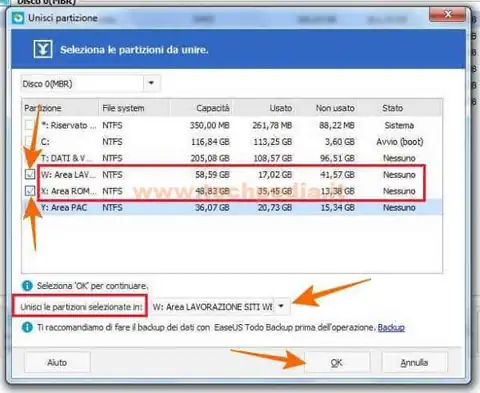
Task: Click used value 113,25 GB
Action: [x=273, y=142]
